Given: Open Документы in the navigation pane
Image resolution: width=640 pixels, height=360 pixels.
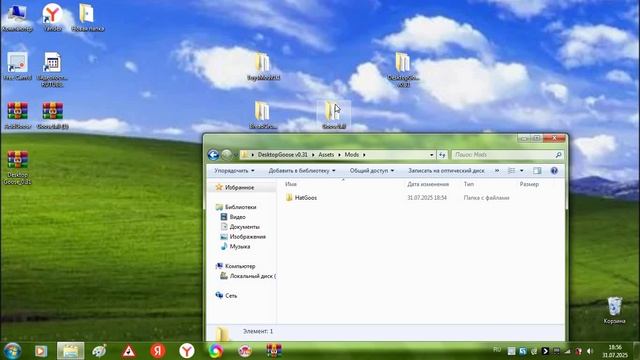Looking at the screenshot, I should 244,227.
